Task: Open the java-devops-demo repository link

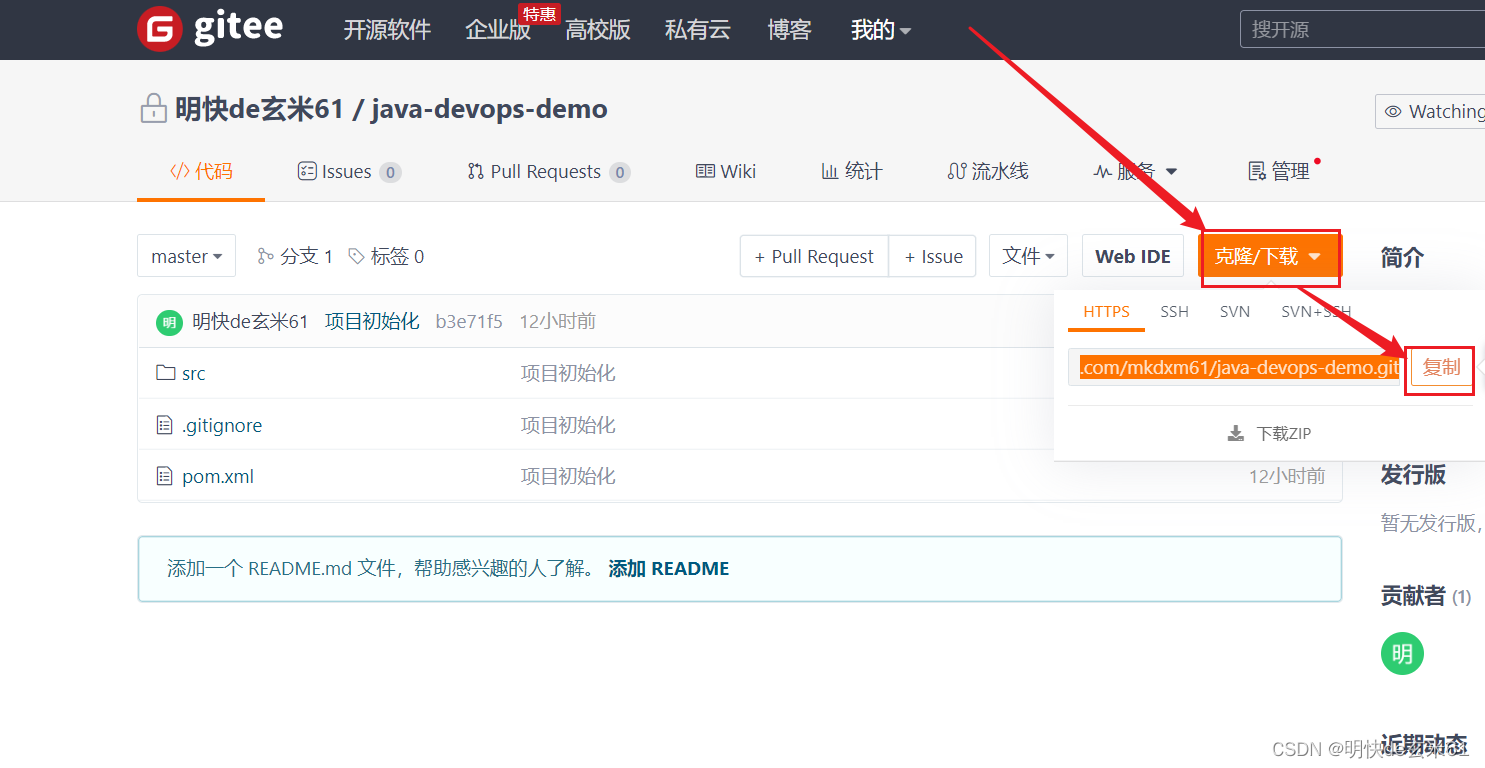Action: coord(489,109)
